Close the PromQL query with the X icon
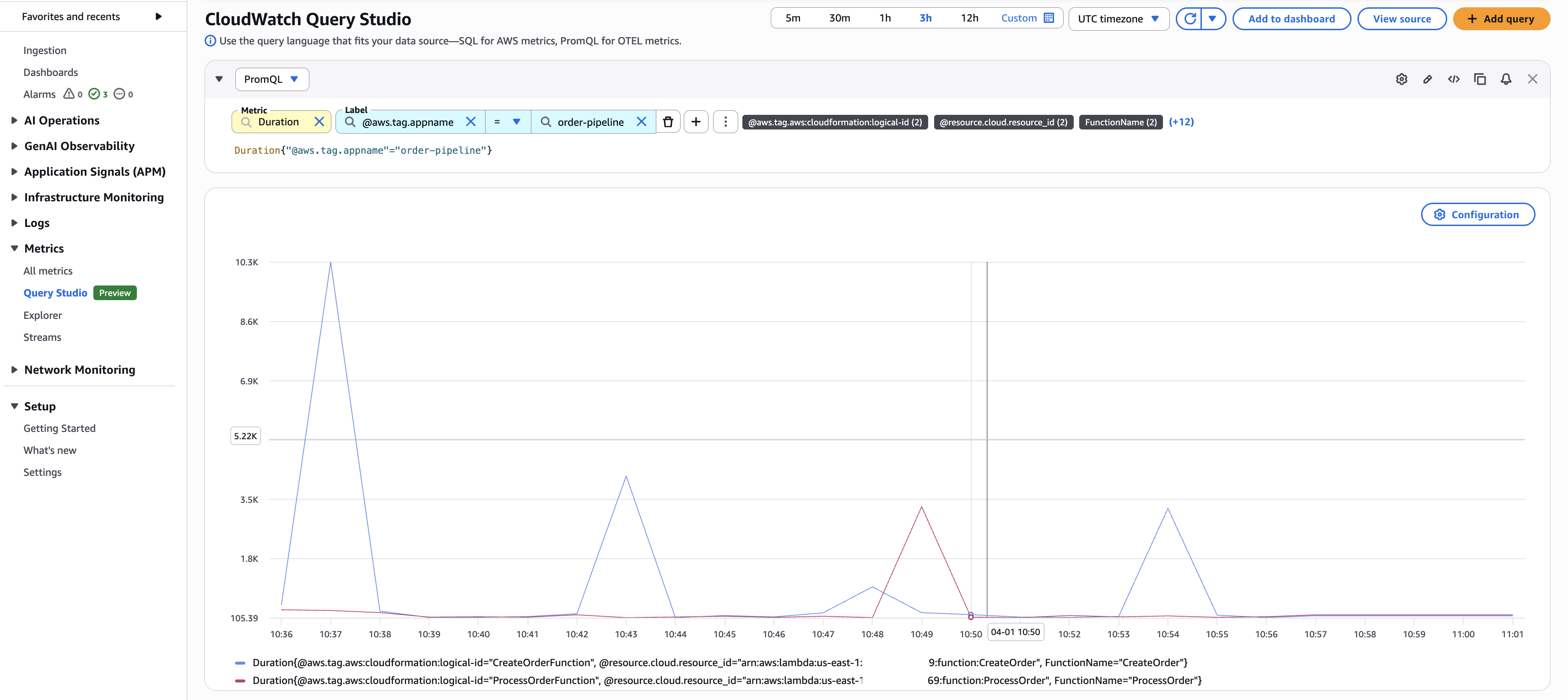This screenshot has height=700, width=1568. tap(1532, 79)
